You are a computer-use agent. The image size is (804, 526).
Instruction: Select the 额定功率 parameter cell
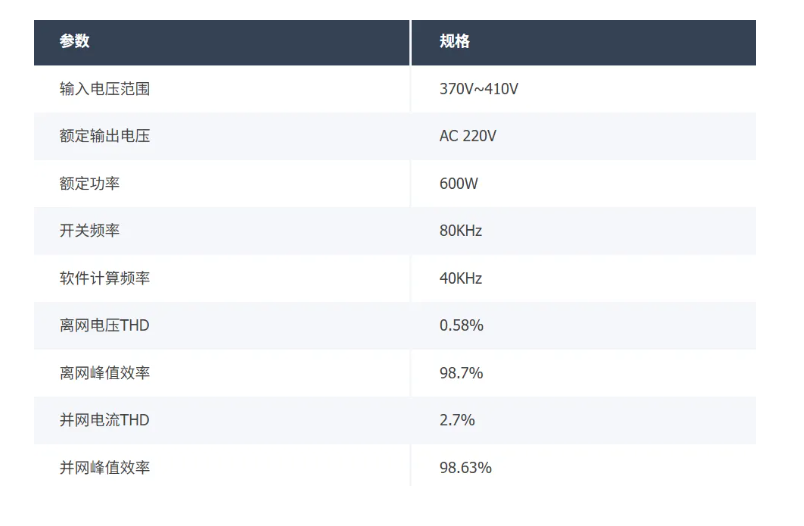(x=90, y=184)
